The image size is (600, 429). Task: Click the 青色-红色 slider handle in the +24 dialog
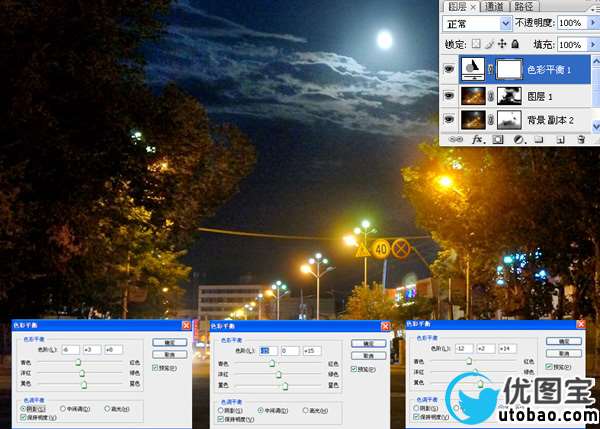click(x=469, y=360)
